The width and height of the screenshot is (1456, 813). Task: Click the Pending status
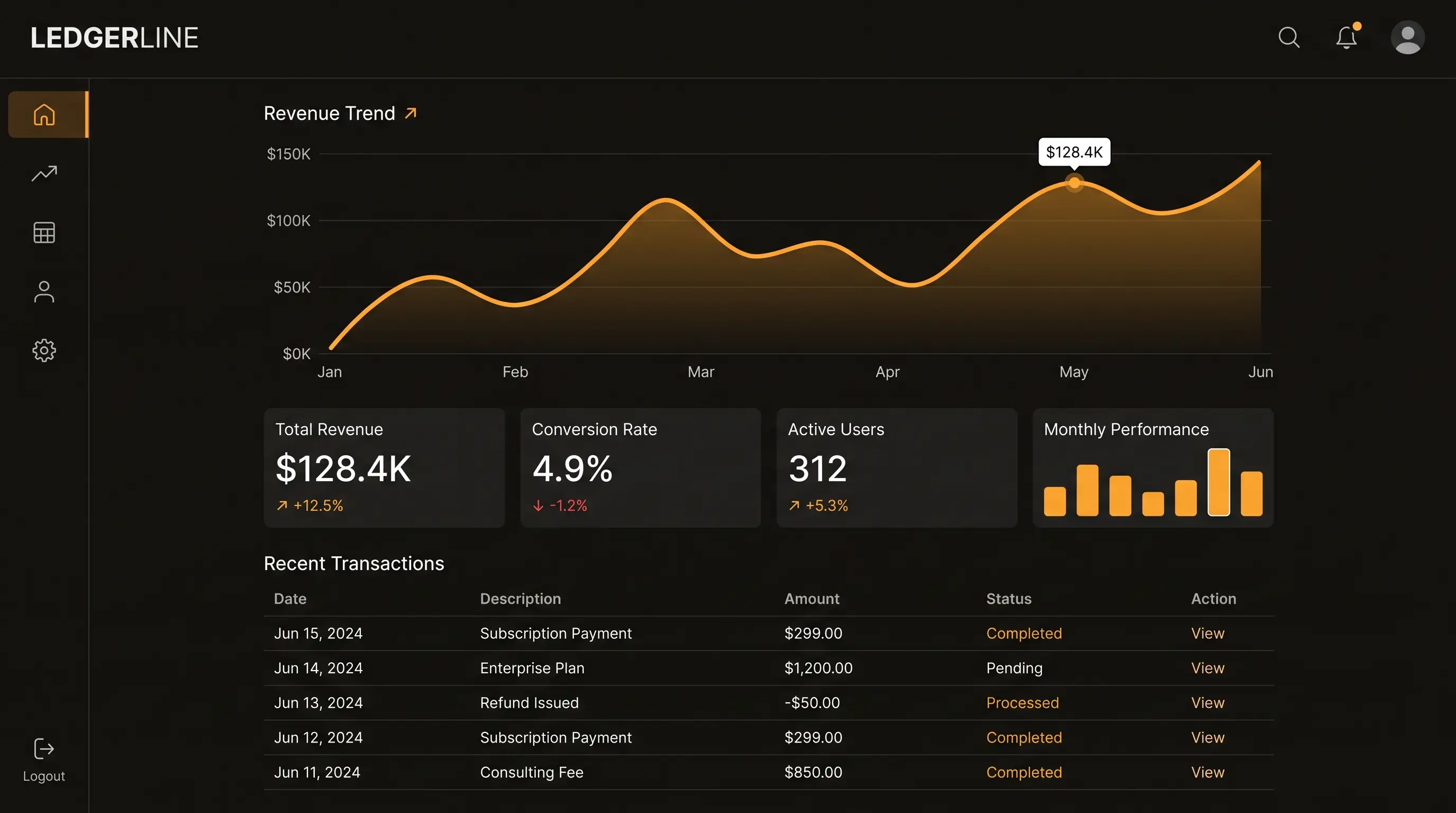pos(1014,669)
